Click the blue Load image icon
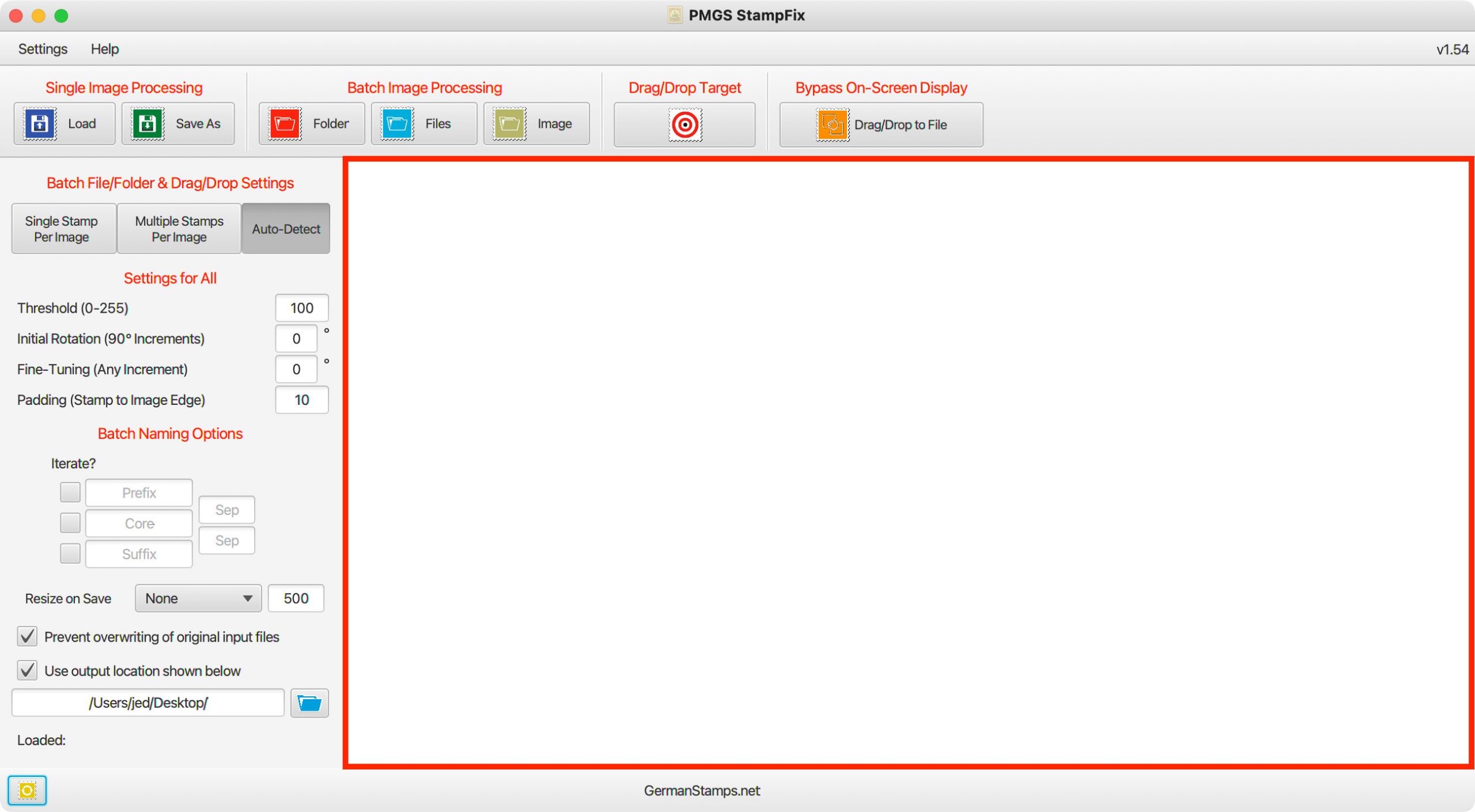Screen dimensions: 1475x812 click(x=39, y=124)
